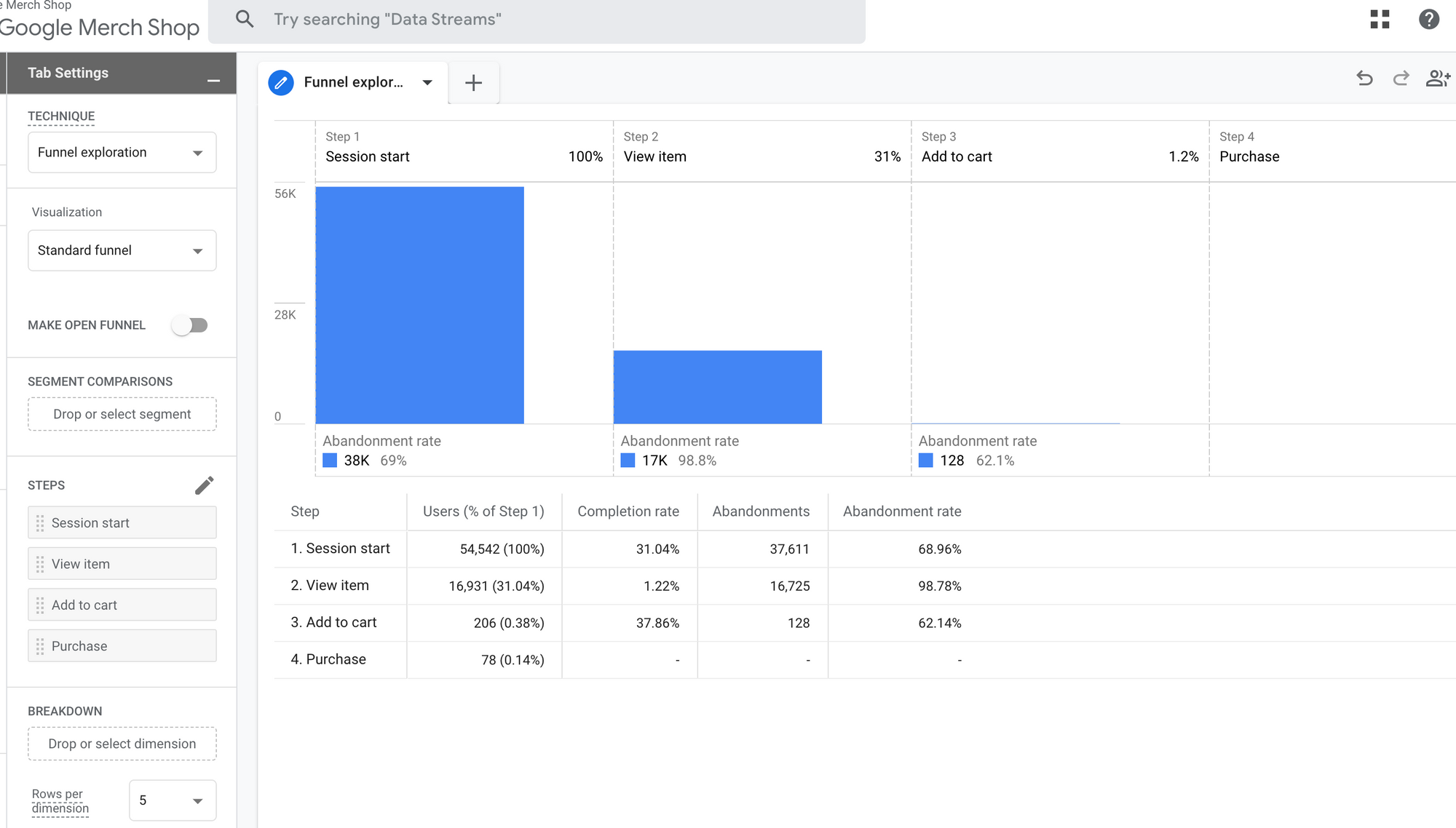This screenshot has height=828, width=1456.
Task: Expand the Funnel exploration tab dropdown arrow
Action: click(x=427, y=82)
